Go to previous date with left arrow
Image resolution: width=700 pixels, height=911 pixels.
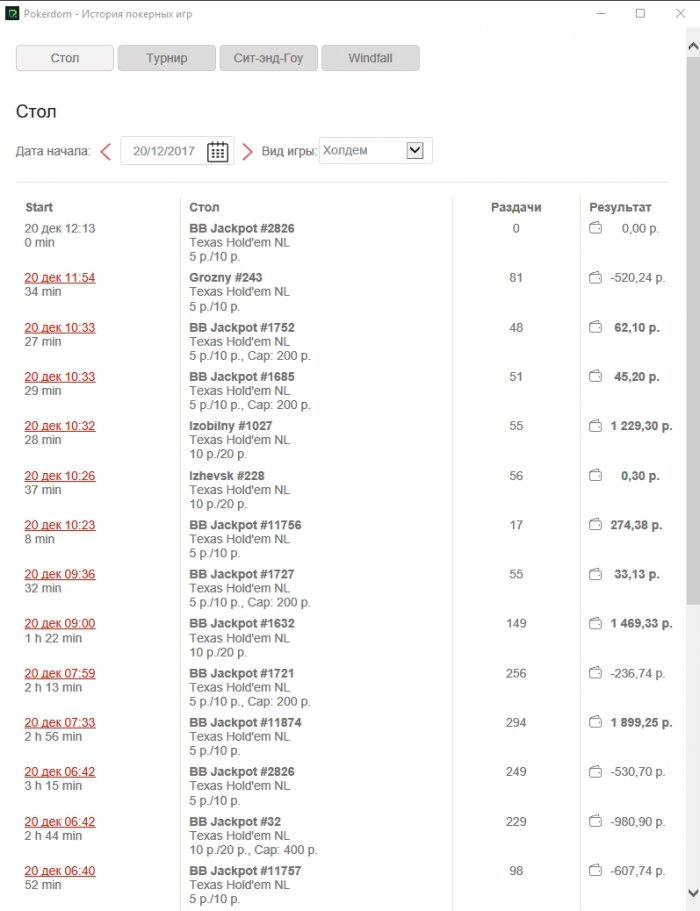[105, 151]
